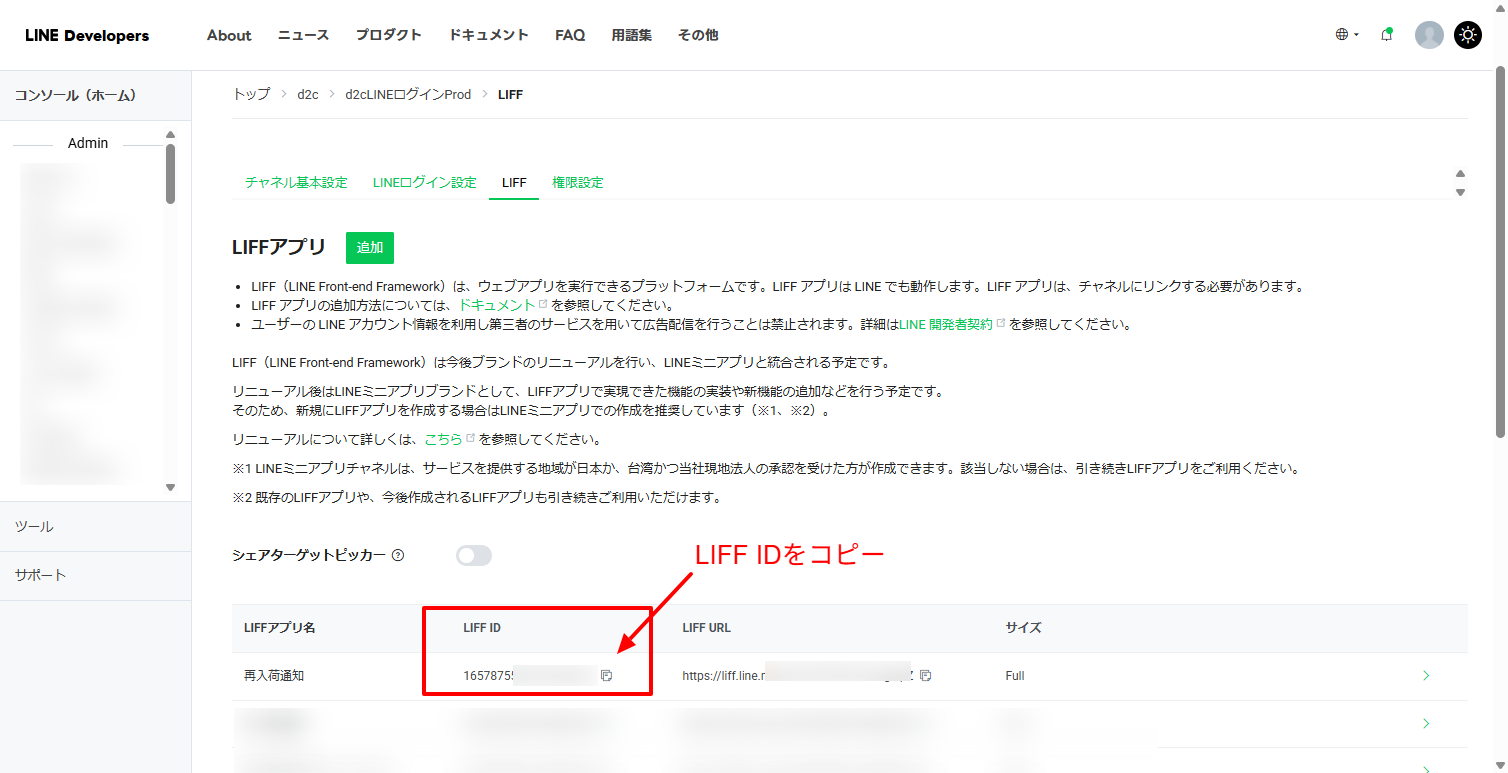
Task: Open the About menu
Action: pos(229,35)
